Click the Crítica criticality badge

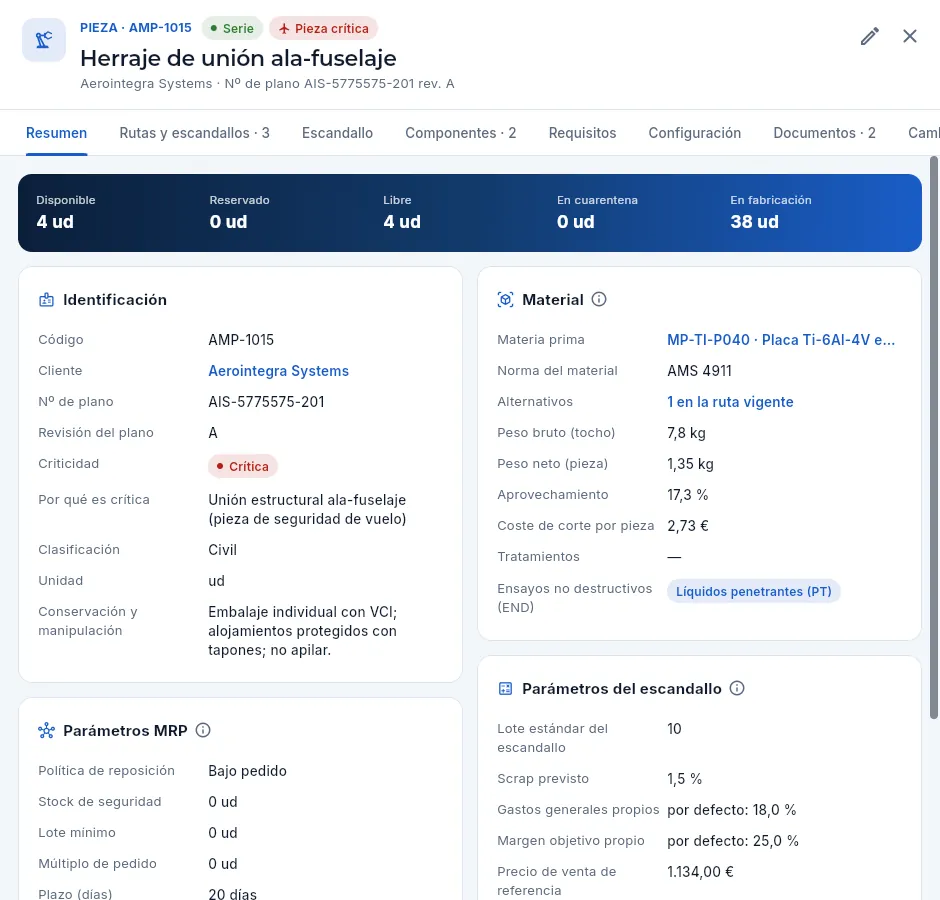[x=243, y=466]
